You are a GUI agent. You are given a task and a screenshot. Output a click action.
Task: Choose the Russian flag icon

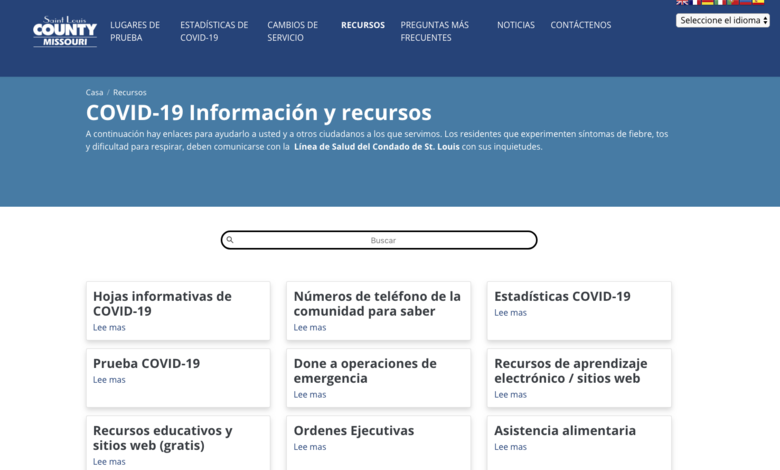click(746, 2)
